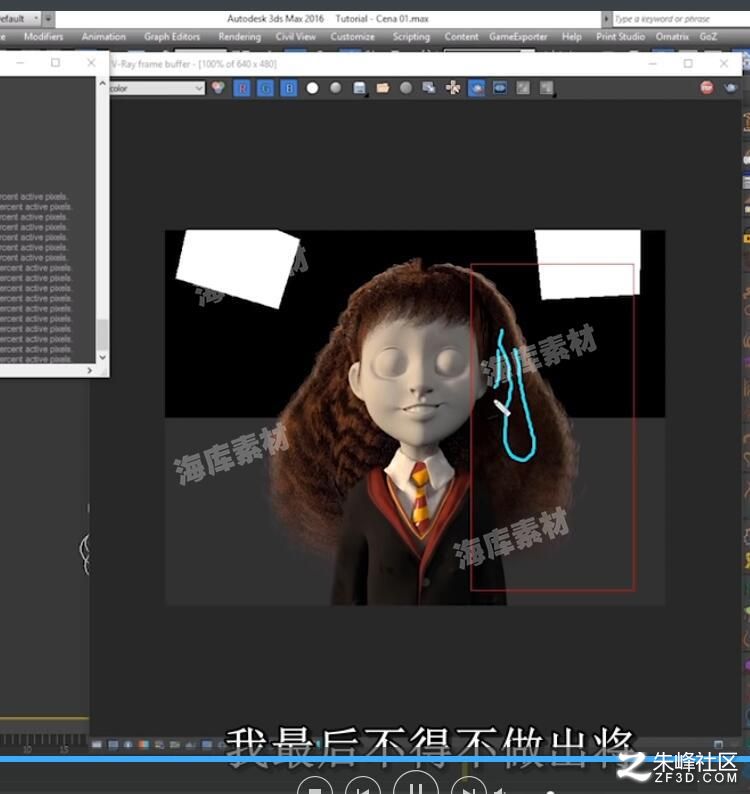Track mouse while rendering icon
Viewport: 750px width, 794px height.
[x=453, y=88]
